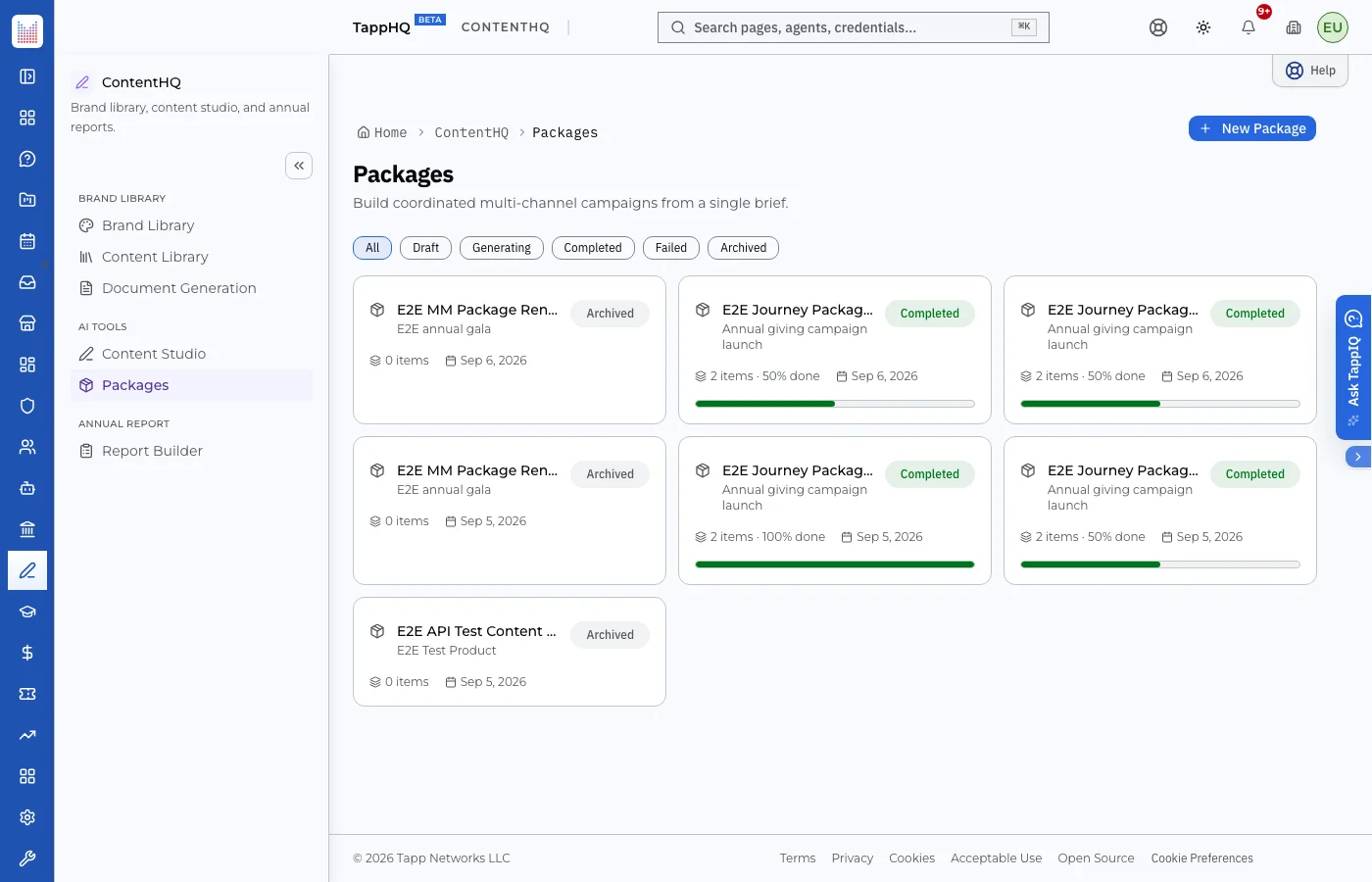
Task: Focus the search pages, agents, credentials field
Action: pyautogui.click(x=854, y=27)
